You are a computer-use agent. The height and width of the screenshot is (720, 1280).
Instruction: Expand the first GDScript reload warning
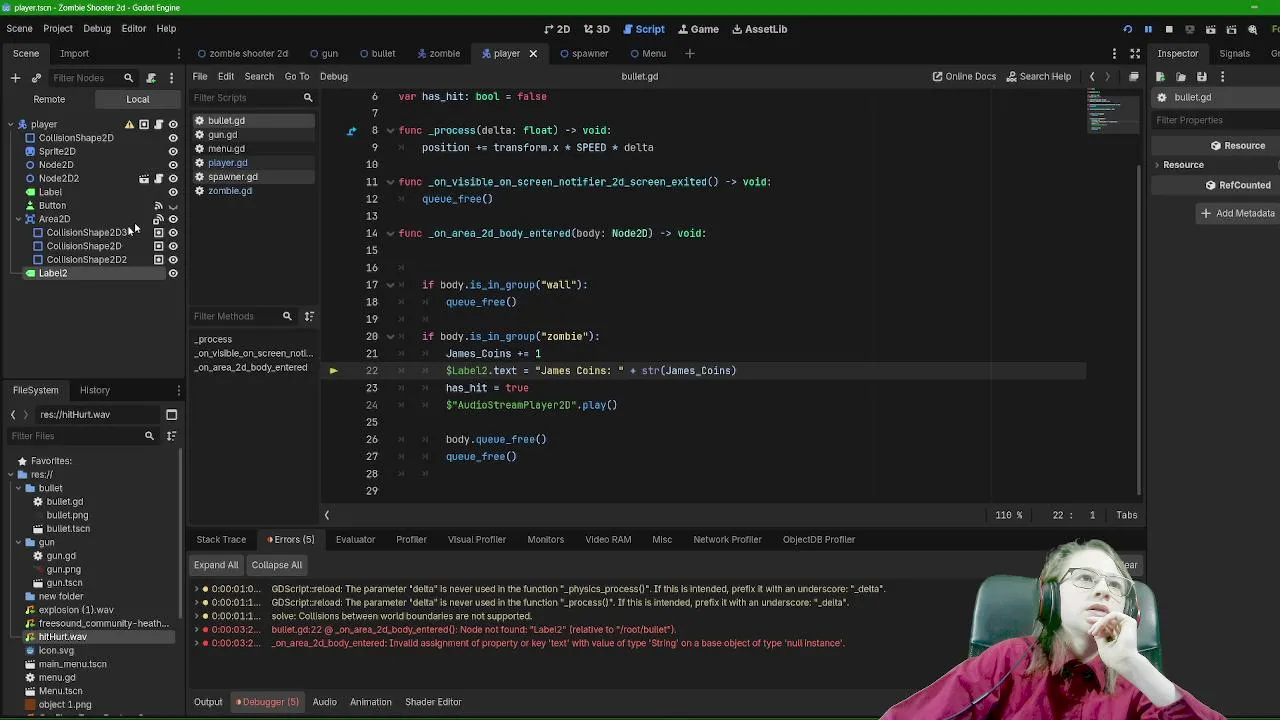tap(197, 589)
